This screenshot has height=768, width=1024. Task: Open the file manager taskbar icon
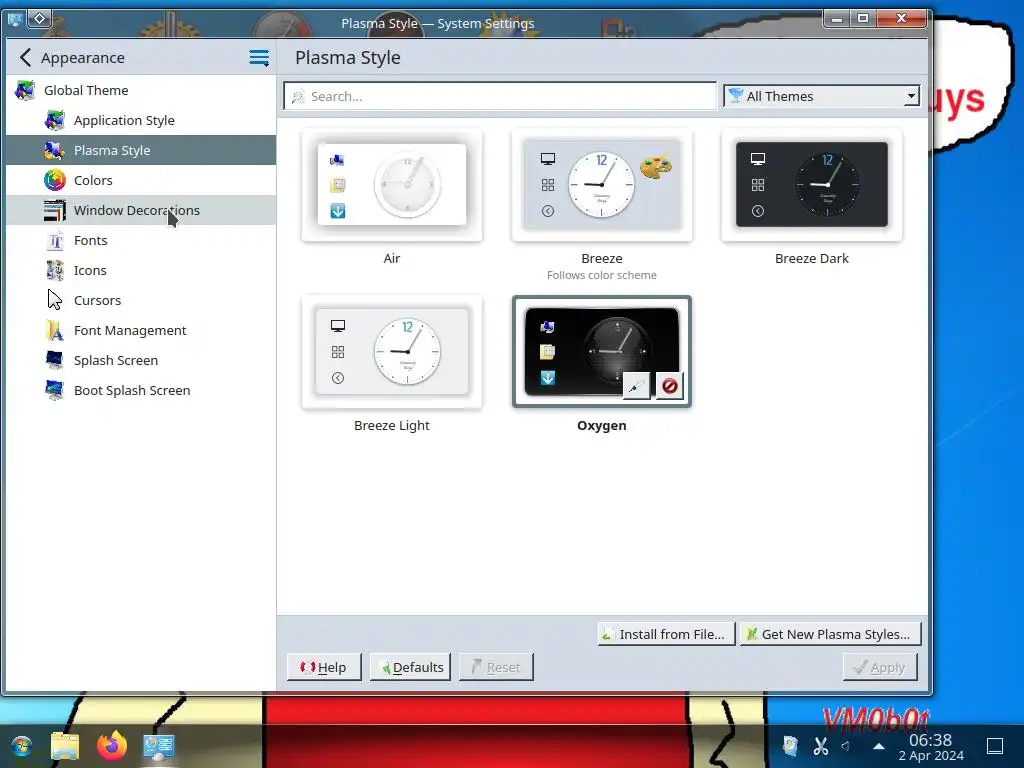(65, 746)
